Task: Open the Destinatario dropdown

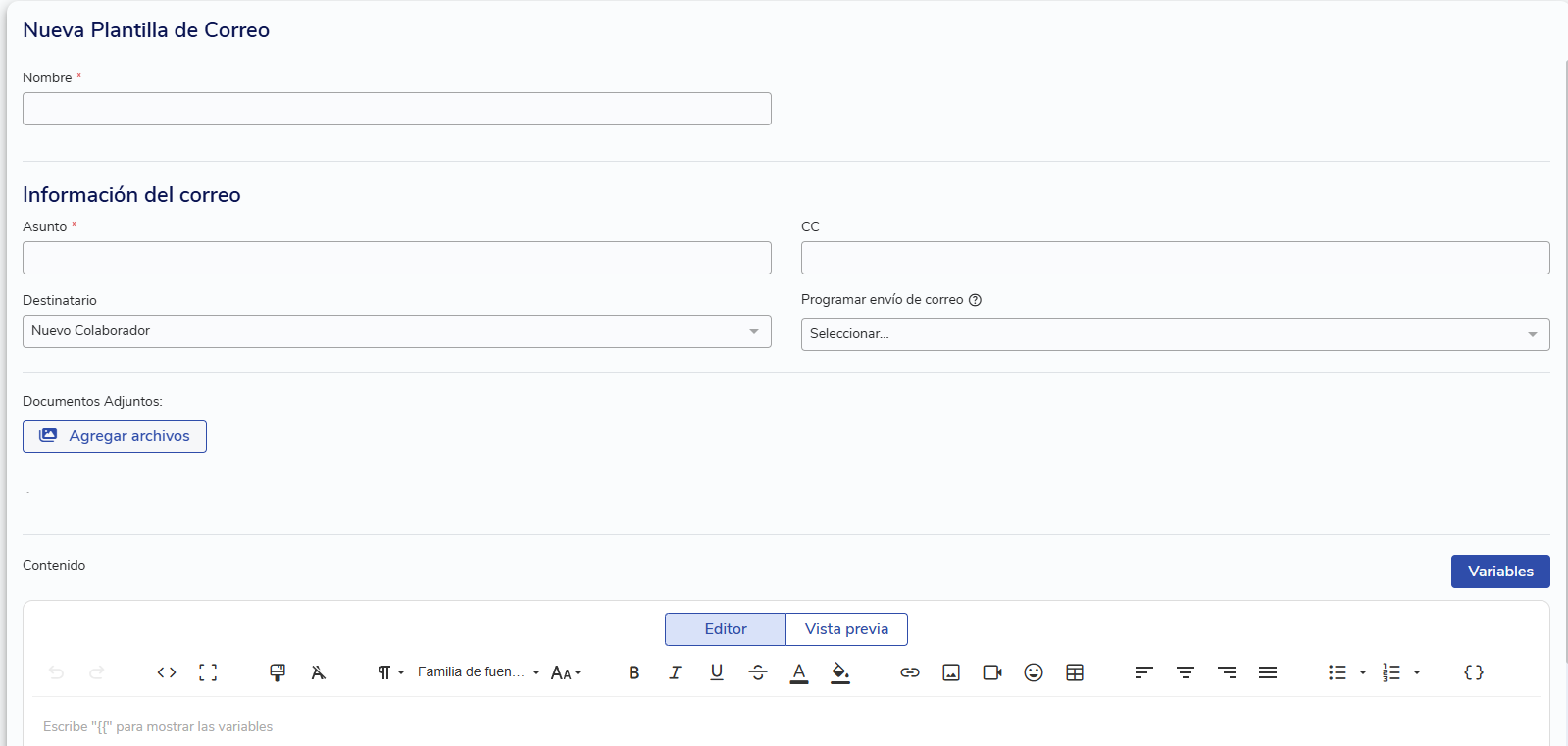Action: point(396,331)
